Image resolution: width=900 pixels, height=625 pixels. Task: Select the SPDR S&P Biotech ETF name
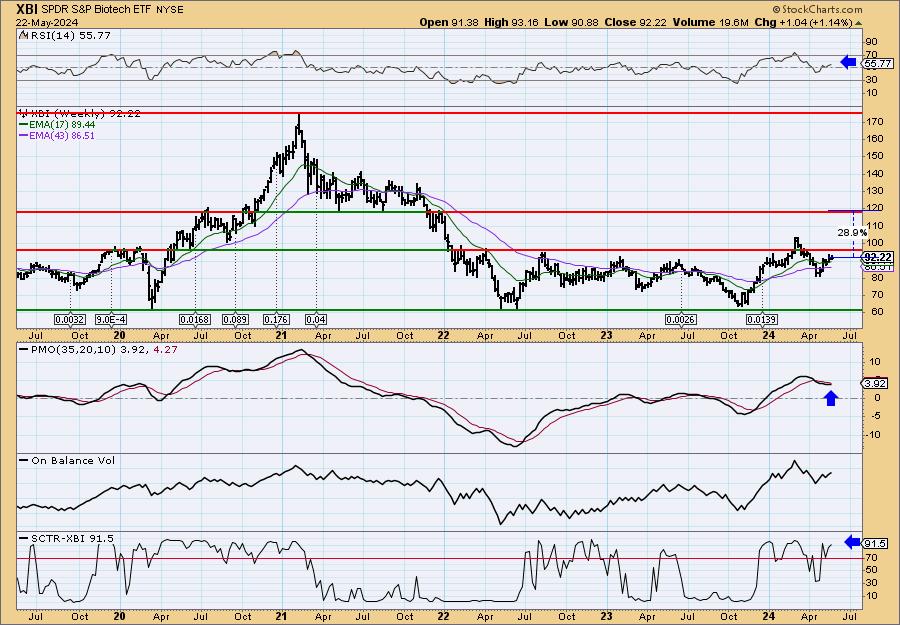[96, 10]
